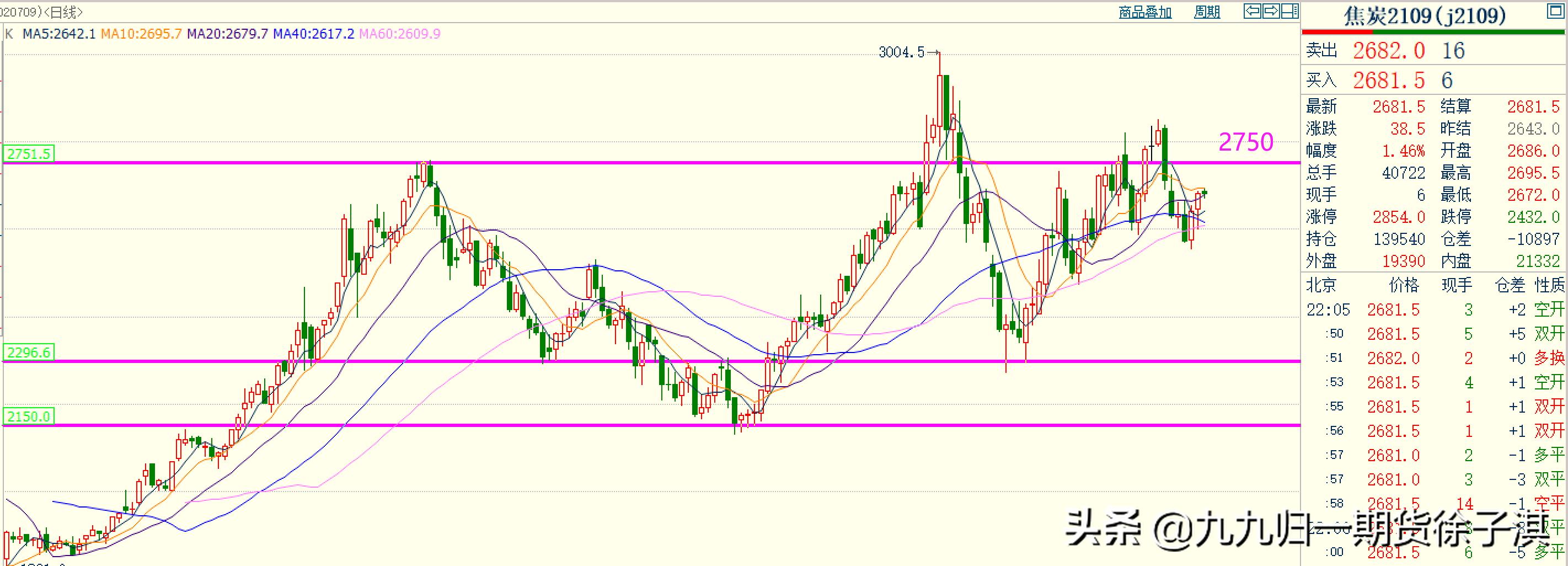
Task: Select the :57 tick row marked 多平
Action: pyautogui.click(x=1434, y=455)
